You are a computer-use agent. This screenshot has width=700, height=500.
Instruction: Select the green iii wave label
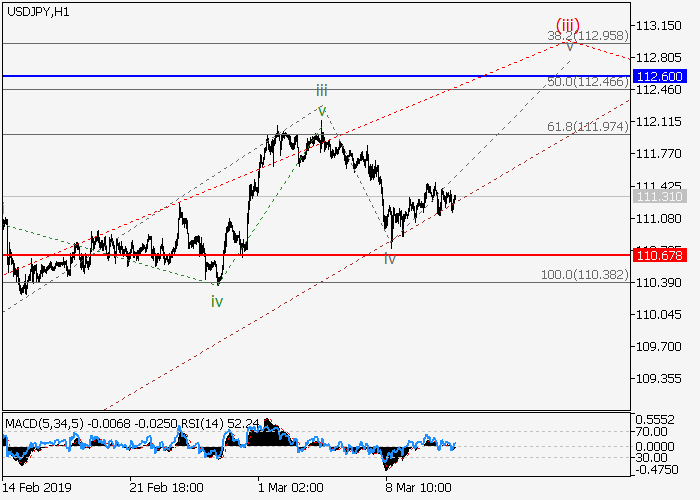pyautogui.click(x=322, y=90)
